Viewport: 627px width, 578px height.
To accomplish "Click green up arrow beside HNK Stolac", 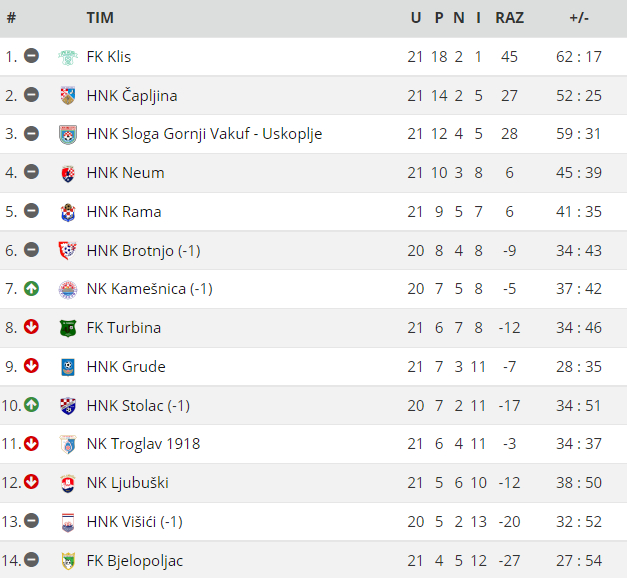I will tap(31, 405).
